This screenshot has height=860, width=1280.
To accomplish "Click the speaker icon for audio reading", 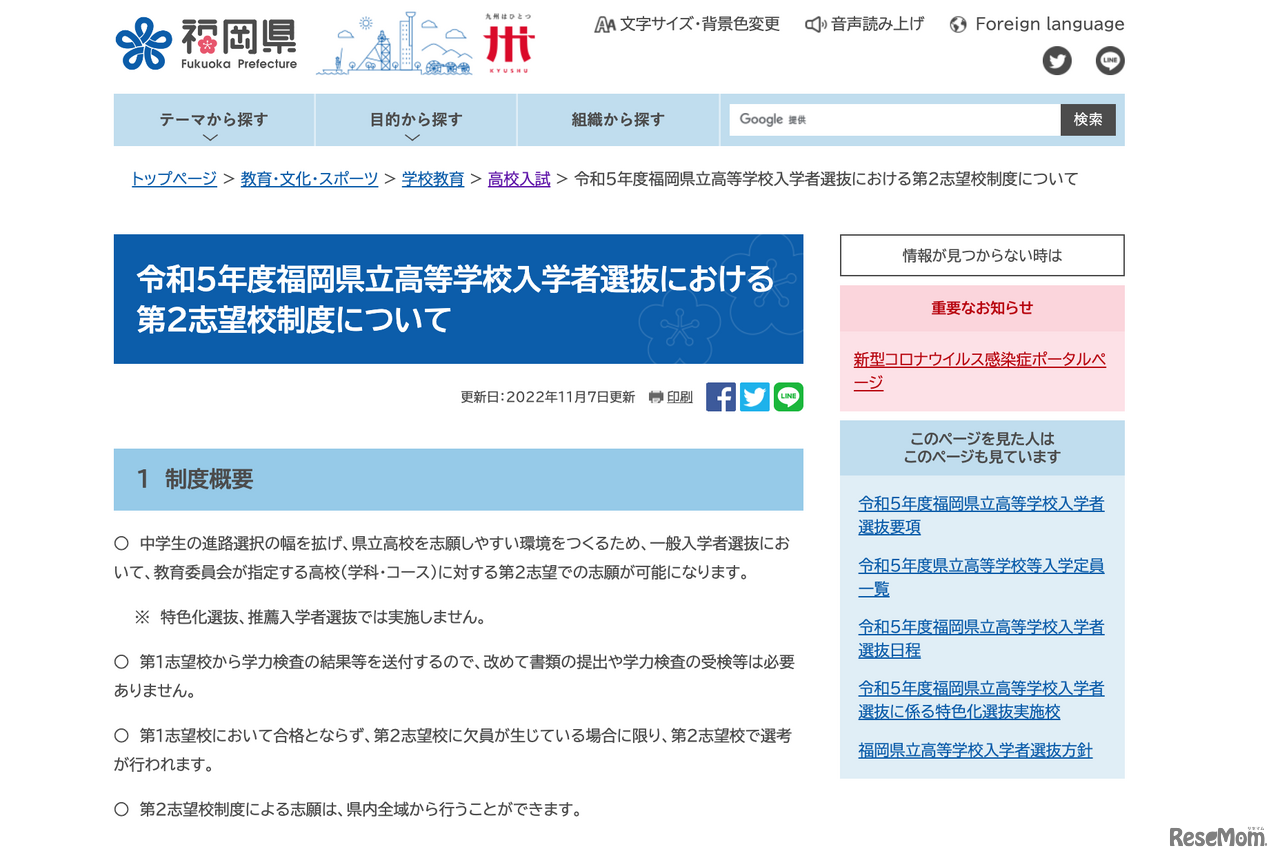I will click(815, 24).
